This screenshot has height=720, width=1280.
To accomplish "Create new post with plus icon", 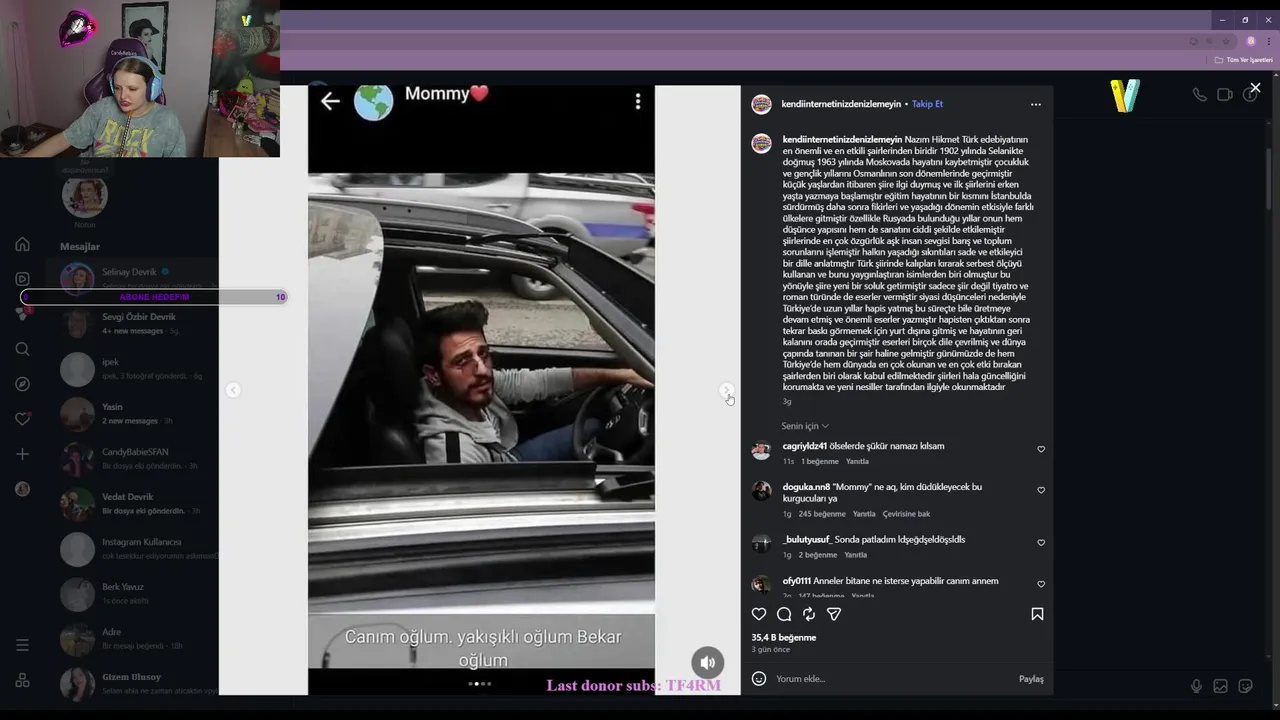I will (22, 454).
